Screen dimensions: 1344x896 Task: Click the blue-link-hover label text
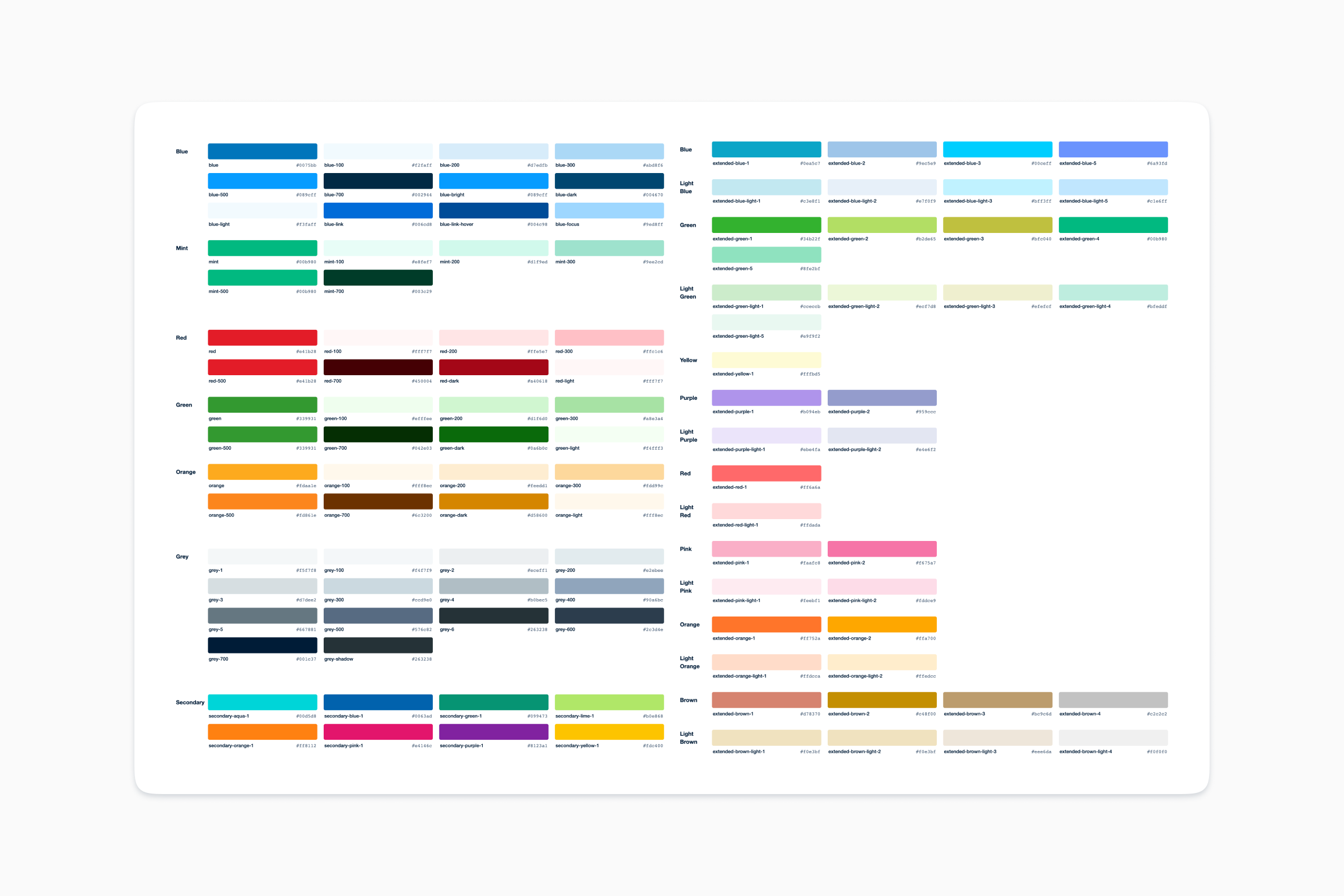click(456, 225)
